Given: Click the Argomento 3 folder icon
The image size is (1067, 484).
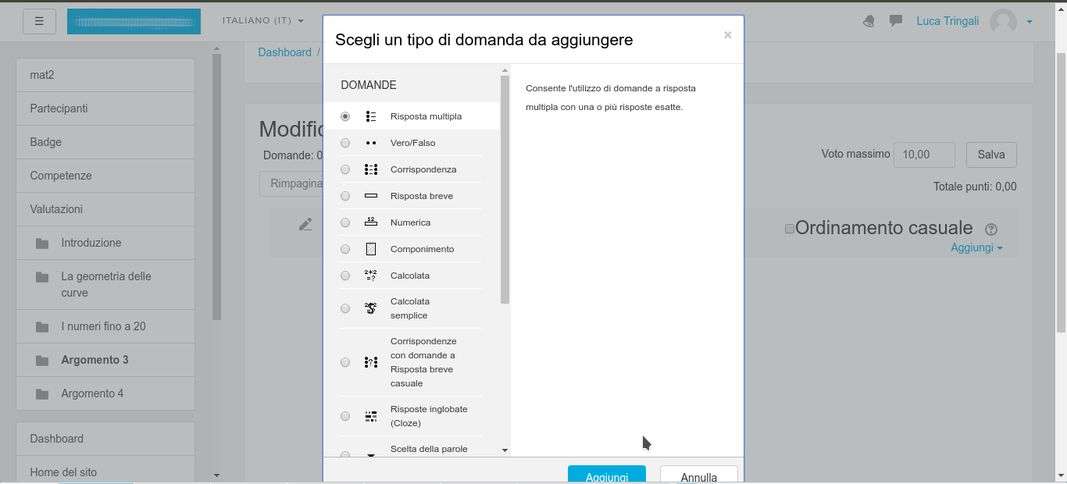Looking at the screenshot, I should 42,360.
